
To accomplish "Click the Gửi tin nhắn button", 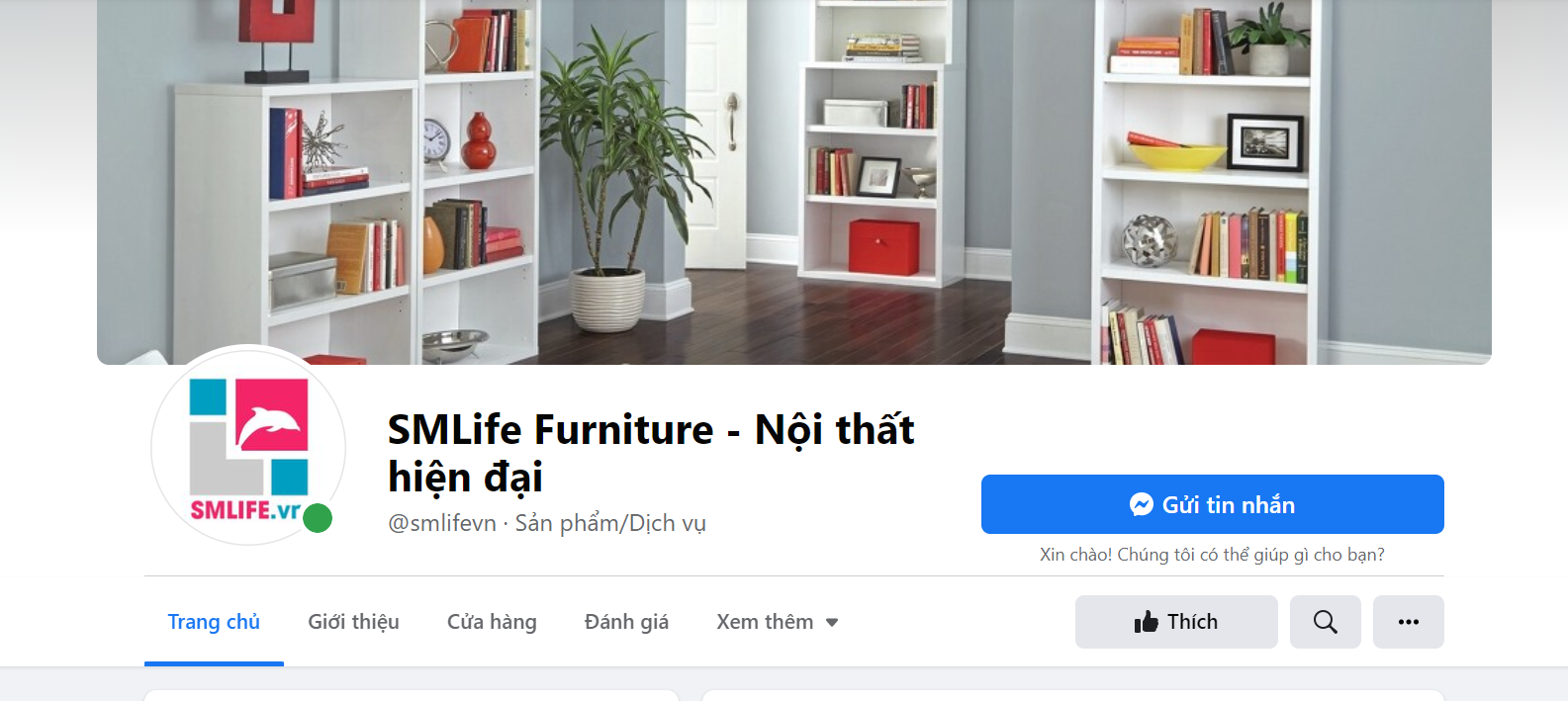I will pyautogui.click(x=1213, y=504).
